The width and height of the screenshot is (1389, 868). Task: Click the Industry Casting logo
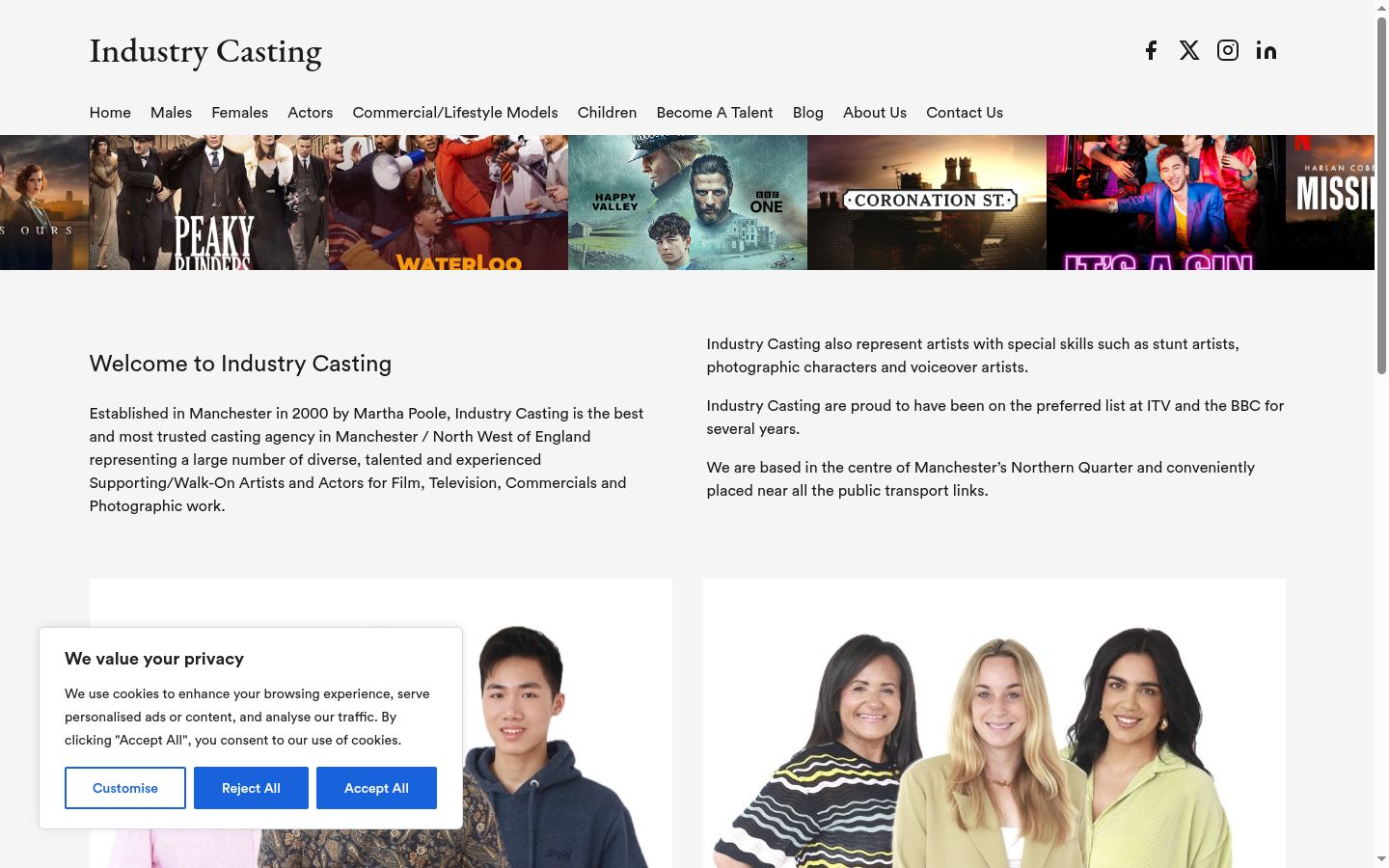point(205,52)
